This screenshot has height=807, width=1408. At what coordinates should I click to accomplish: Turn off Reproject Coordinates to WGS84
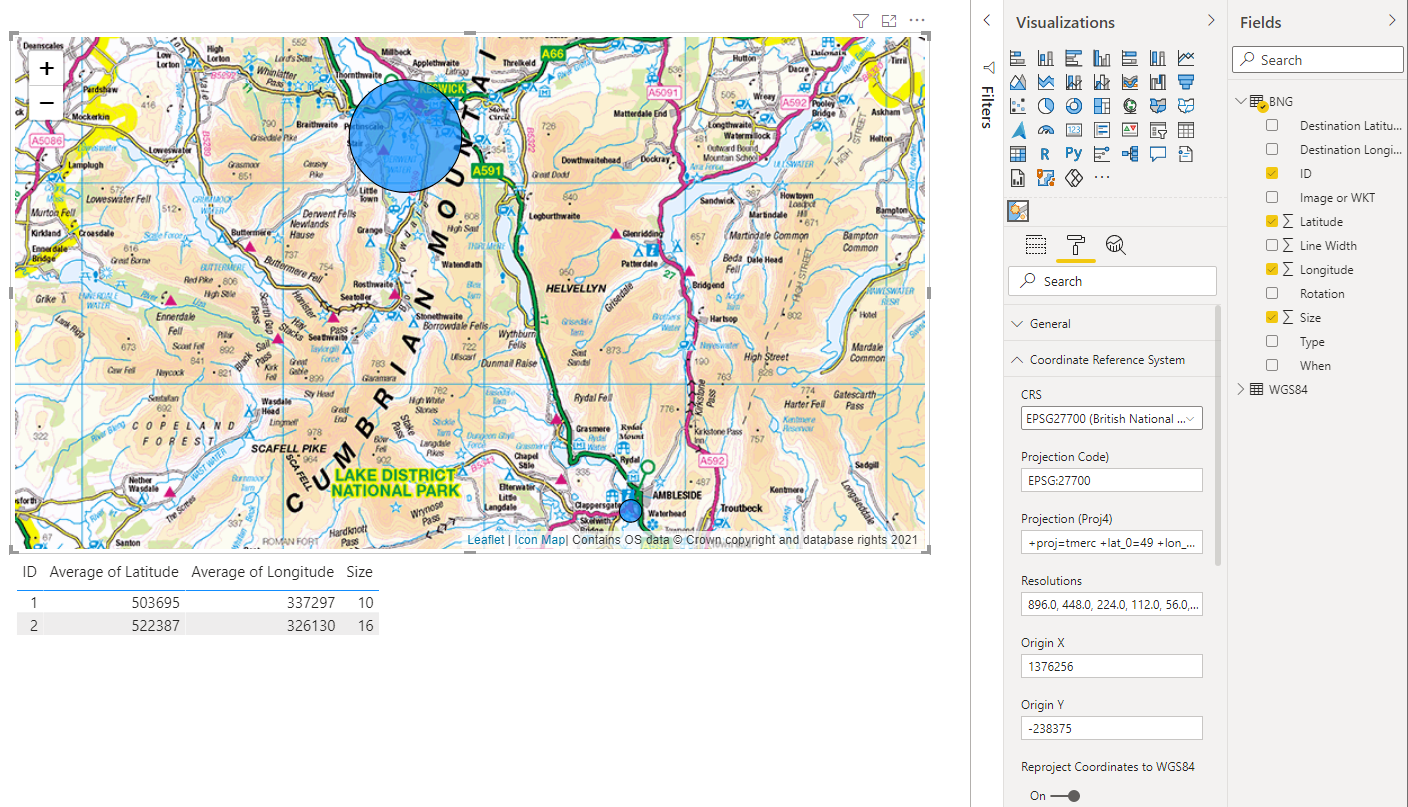point(1068,796)
